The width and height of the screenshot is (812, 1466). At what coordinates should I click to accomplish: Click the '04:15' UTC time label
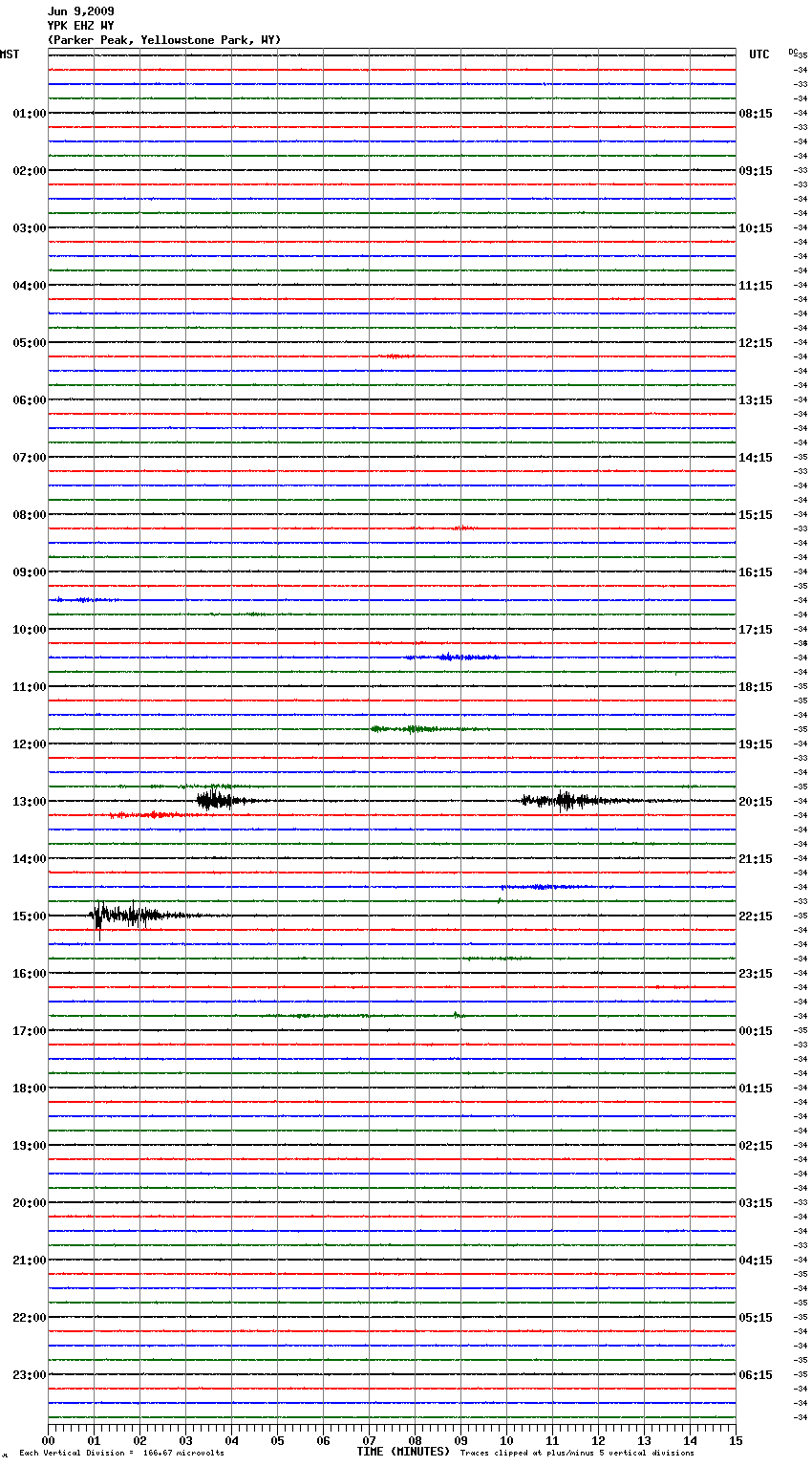(x=756, y=1261)
